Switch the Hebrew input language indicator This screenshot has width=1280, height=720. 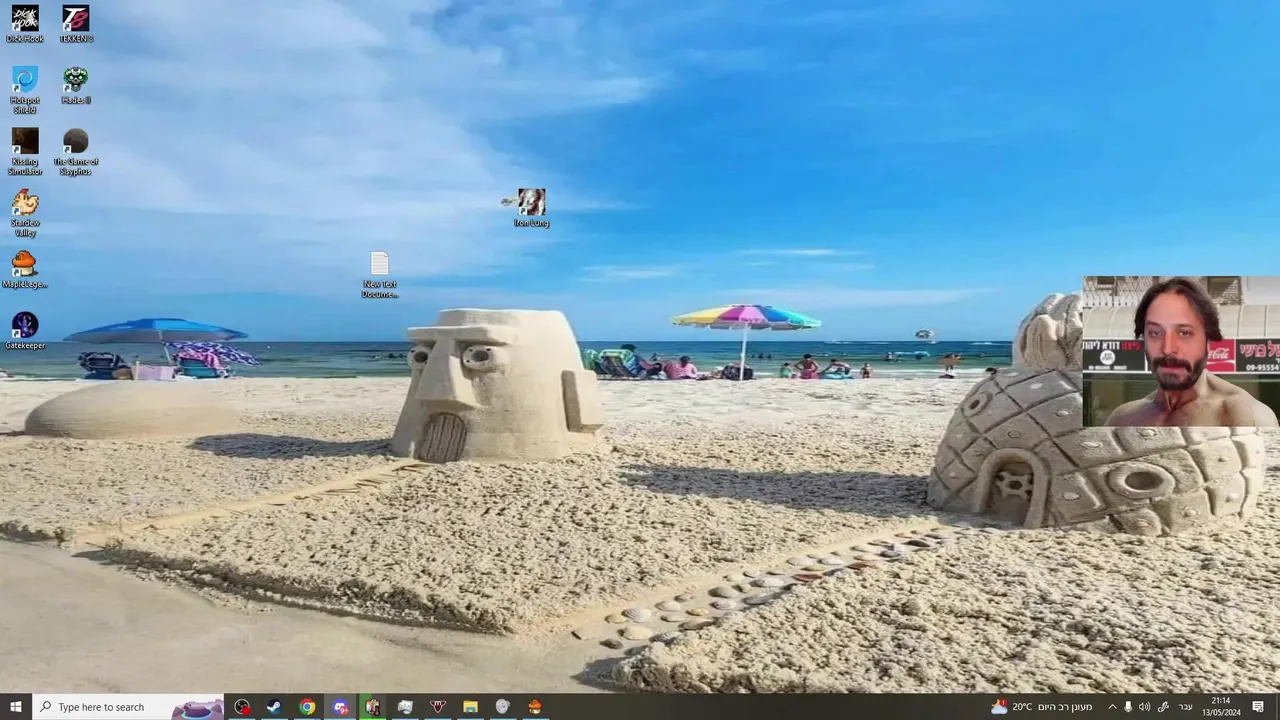(x=1185, y=707)
